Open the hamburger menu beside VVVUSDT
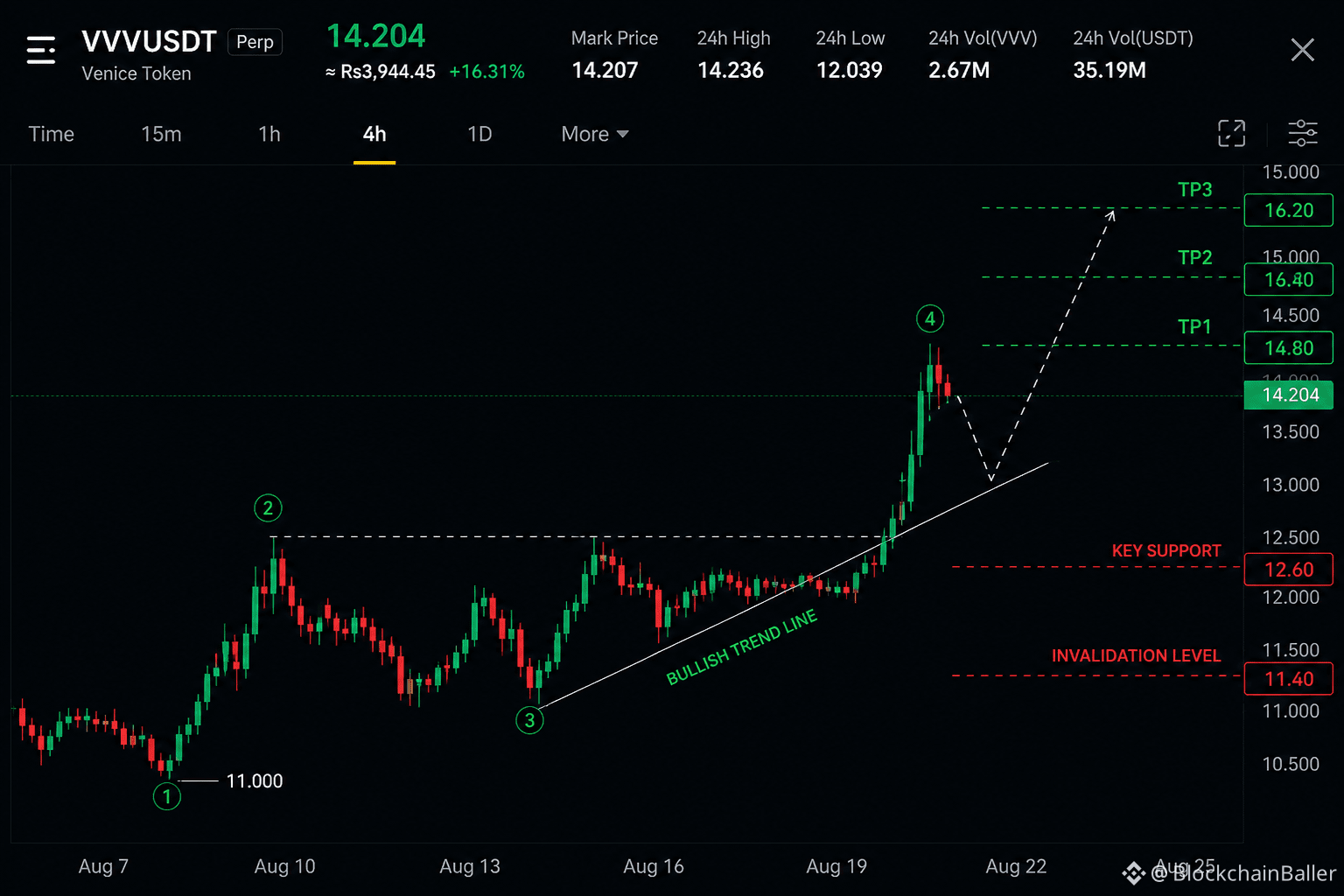The width and height of the screenshot is (1344, 896). pos(41,50)
